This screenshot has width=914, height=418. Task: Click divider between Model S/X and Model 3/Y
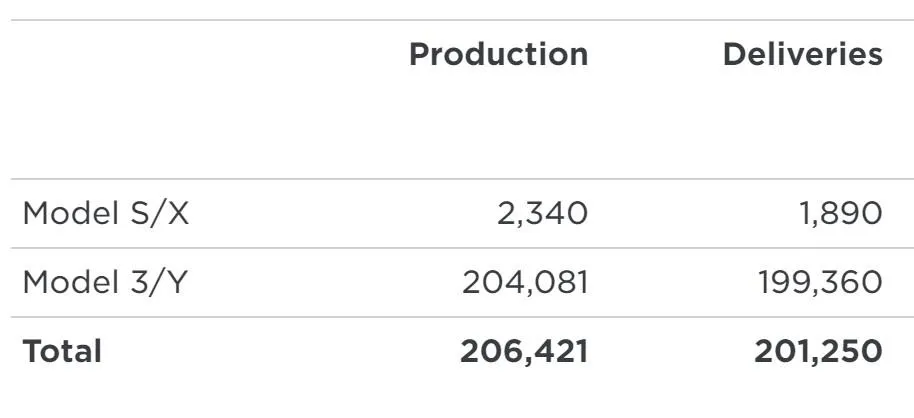coord(460,248)
